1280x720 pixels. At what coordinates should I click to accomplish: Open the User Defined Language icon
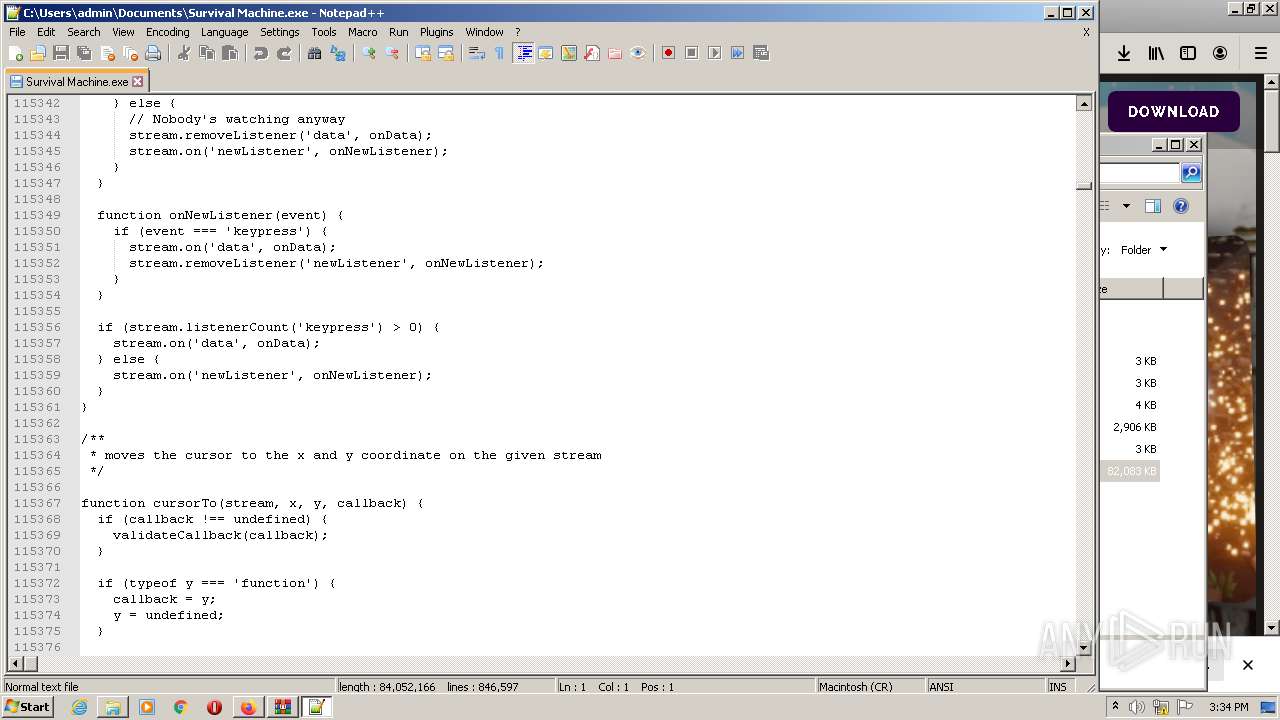[546, 53]
